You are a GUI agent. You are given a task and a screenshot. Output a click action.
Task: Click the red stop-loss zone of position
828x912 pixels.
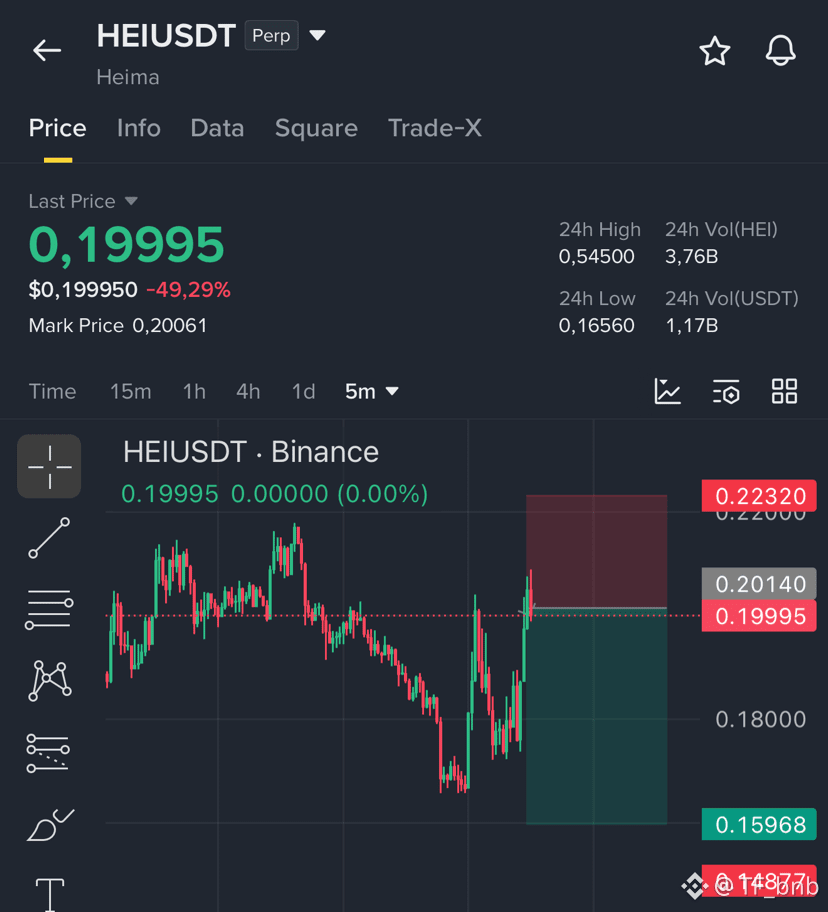click(x=597, y=551)
